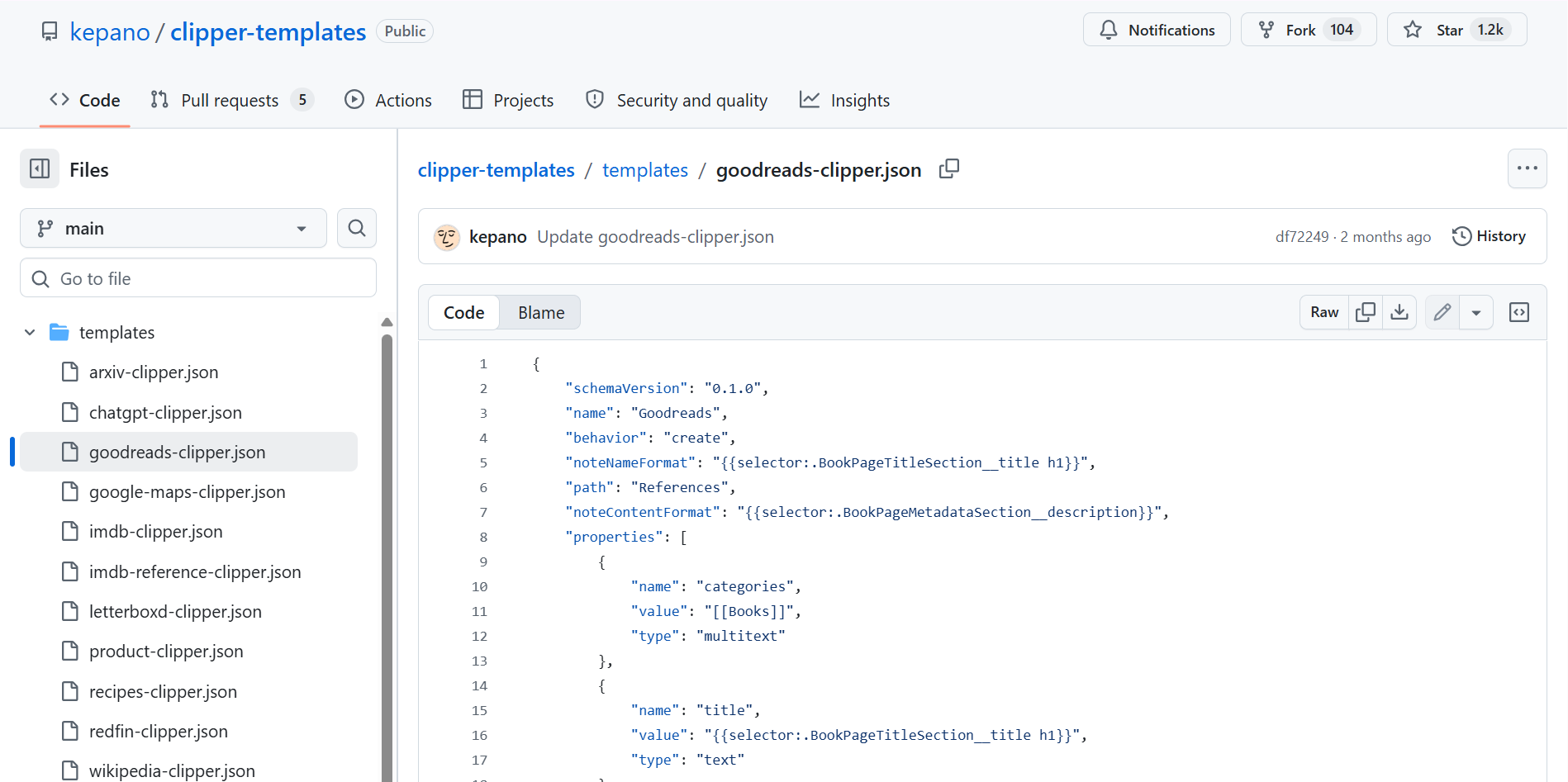This screenshot has width=1568, height=782.
Task: View the Raw file
Action: 1324,312
